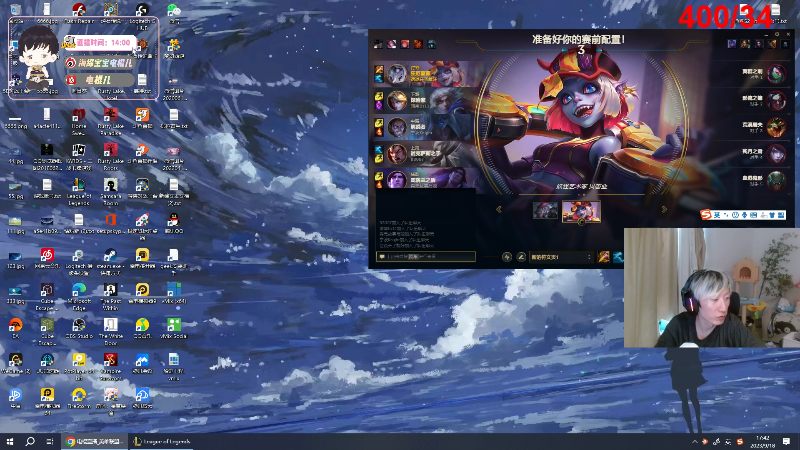Click the chat message input field
The width and height of the screenshot is (800, 450).
coord(426,257)
